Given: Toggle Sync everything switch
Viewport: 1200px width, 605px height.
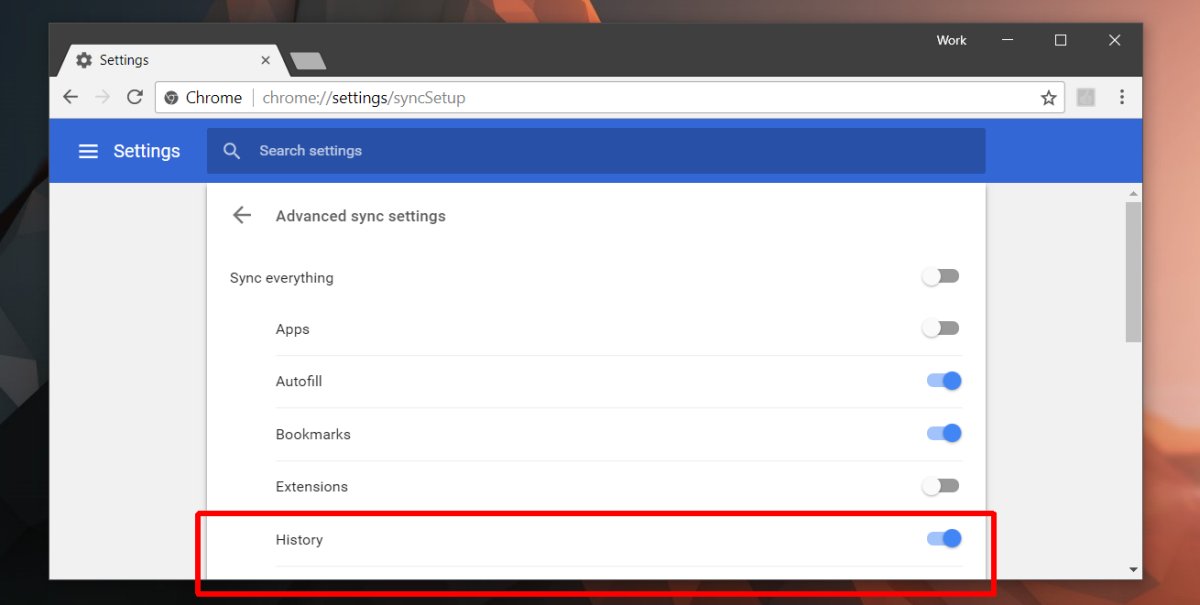Looking at the screenshot, I should pyautogui.click(x=941, y=276).
